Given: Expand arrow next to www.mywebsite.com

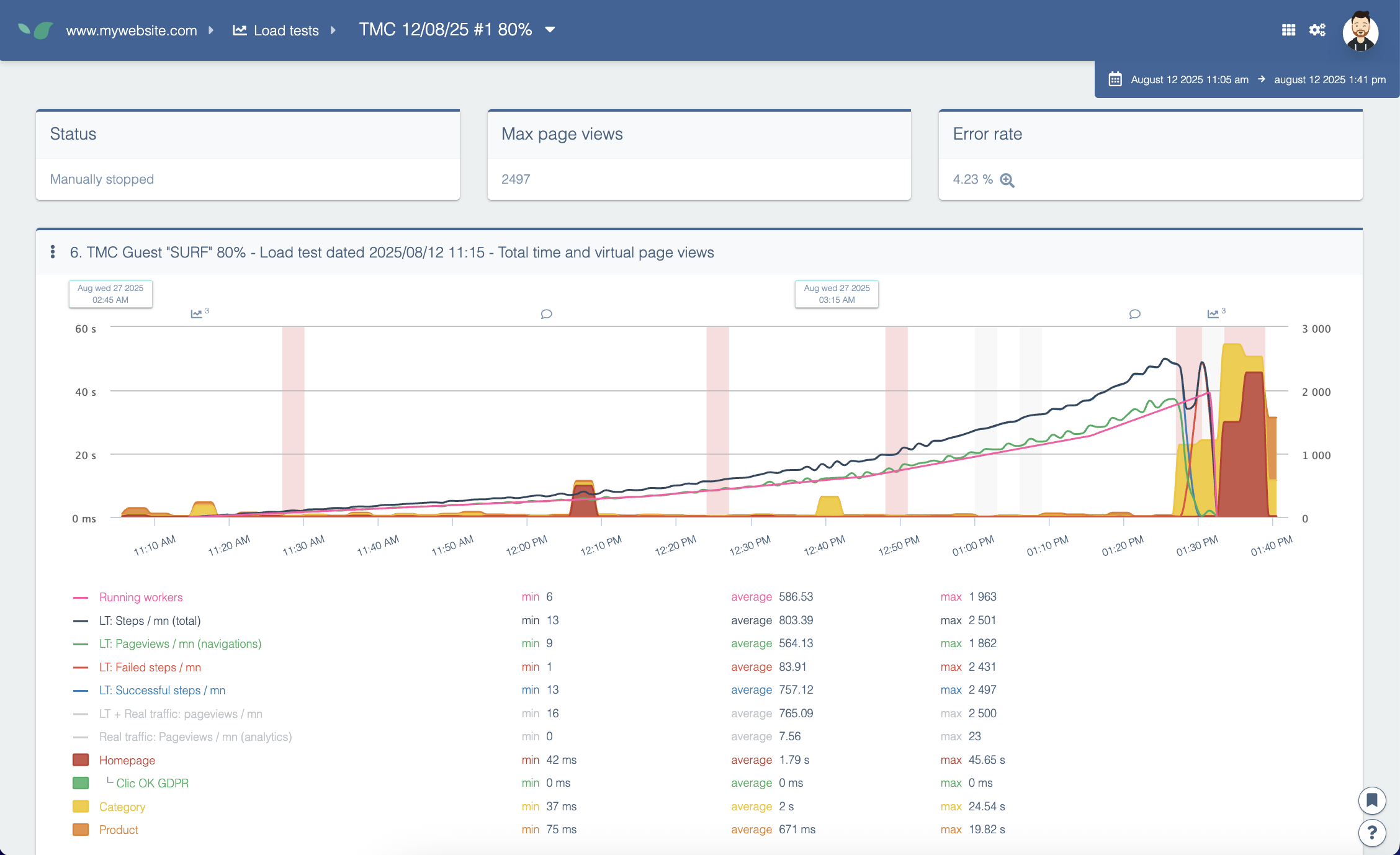Looking at the screenshot, I should pos(211,30).
